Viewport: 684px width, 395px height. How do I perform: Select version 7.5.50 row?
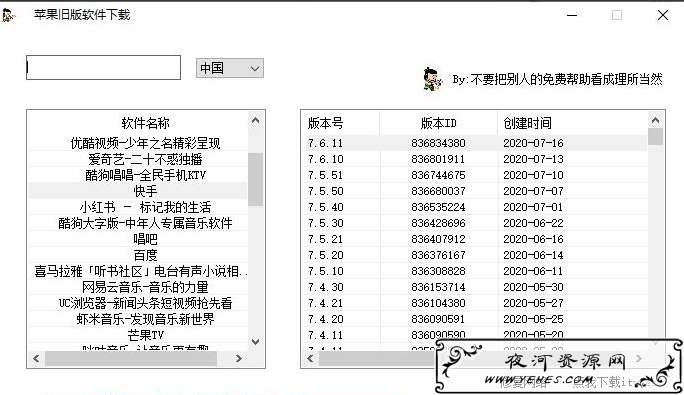[475, 191]
